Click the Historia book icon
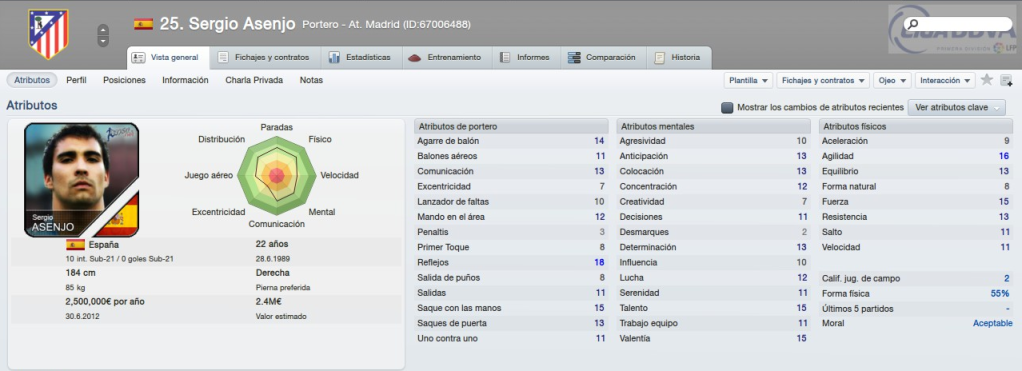 click(660, 57)
